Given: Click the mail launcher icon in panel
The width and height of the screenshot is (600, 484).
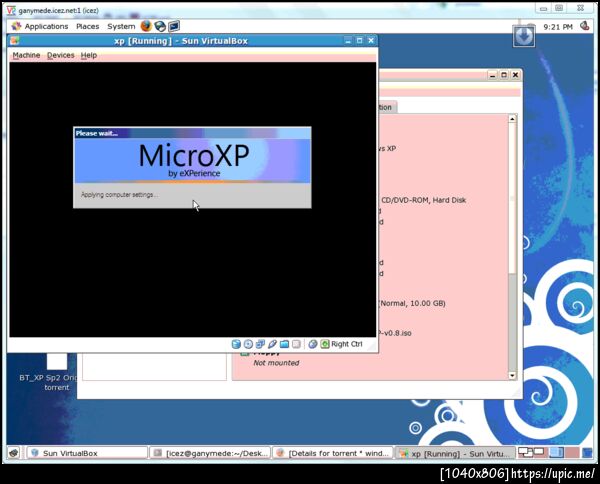Looking at the screenshot, I should (x=160, y=26).
